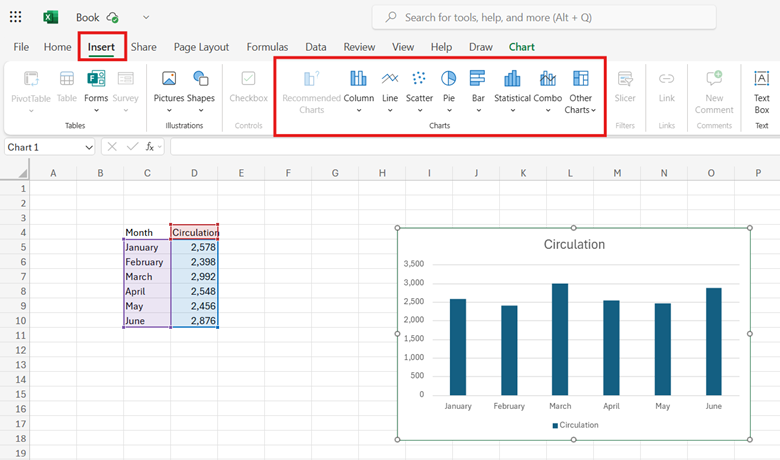780x460 pixels.
Task: Switch to the Home tab
Action: [57, 47]
